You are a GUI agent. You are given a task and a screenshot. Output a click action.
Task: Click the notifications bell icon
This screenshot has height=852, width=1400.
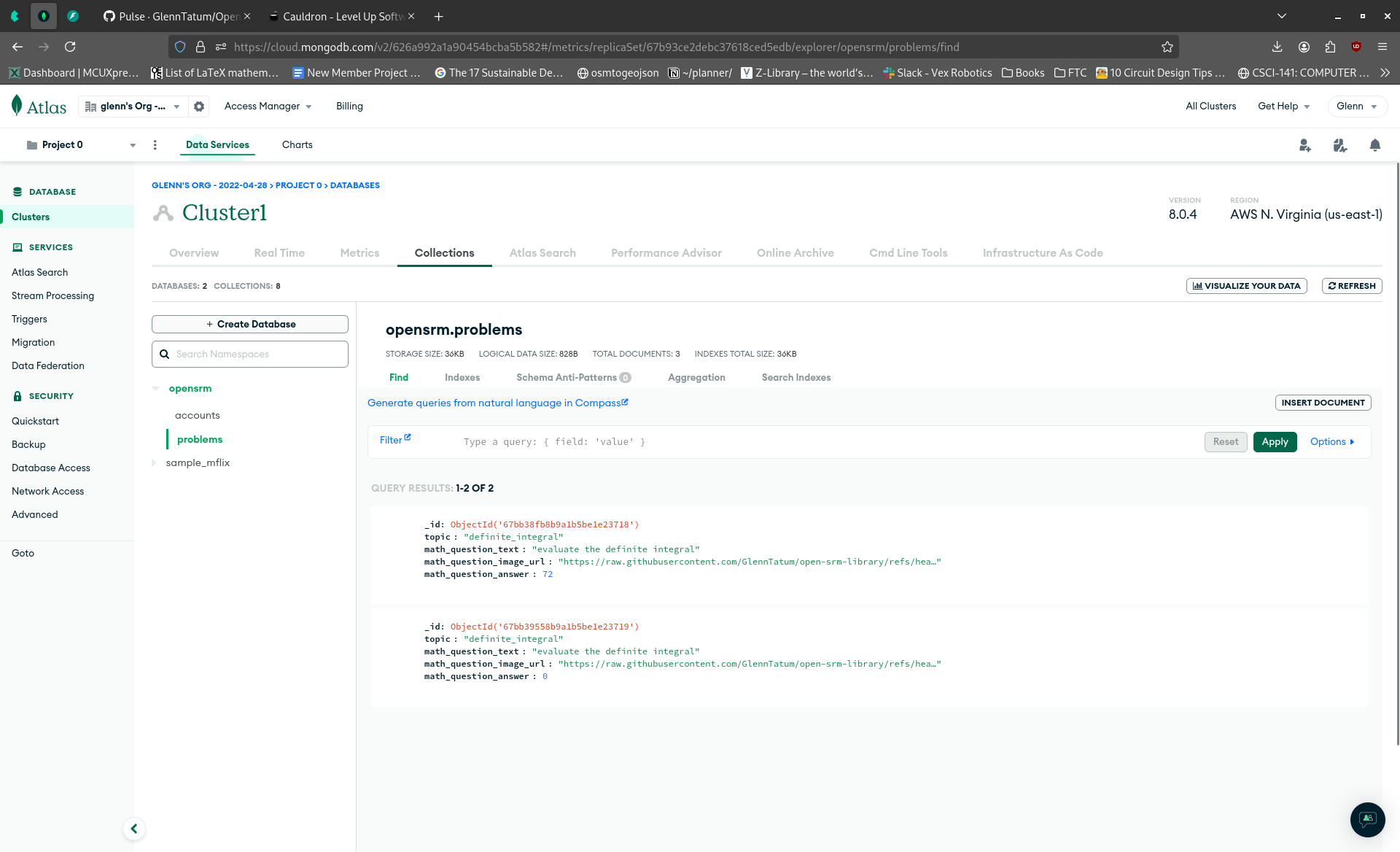(x=1374, y=145)
